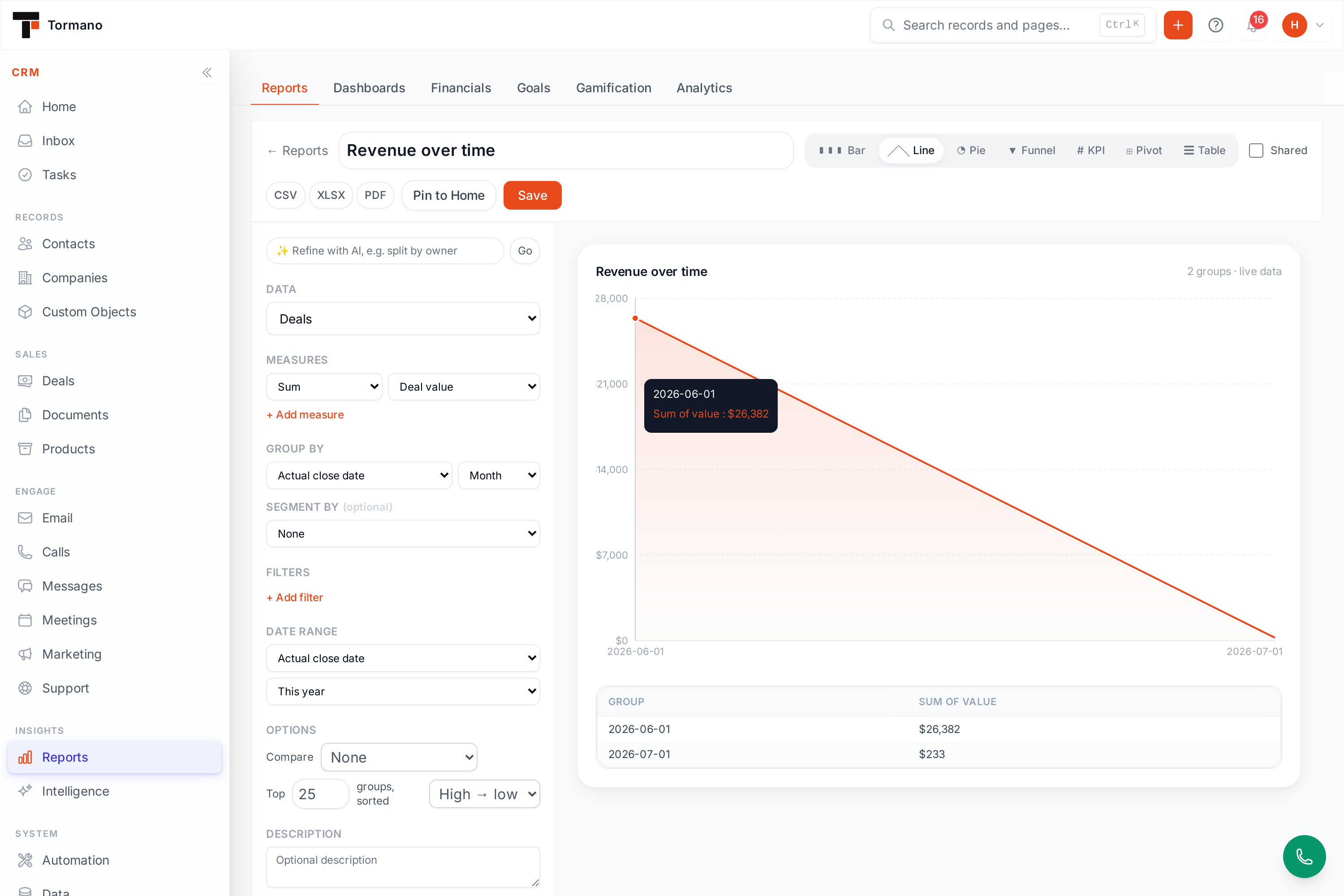Click the Revenue over time title field
The height and width of the screenshot is (896, 1344).
click(566, 150)
